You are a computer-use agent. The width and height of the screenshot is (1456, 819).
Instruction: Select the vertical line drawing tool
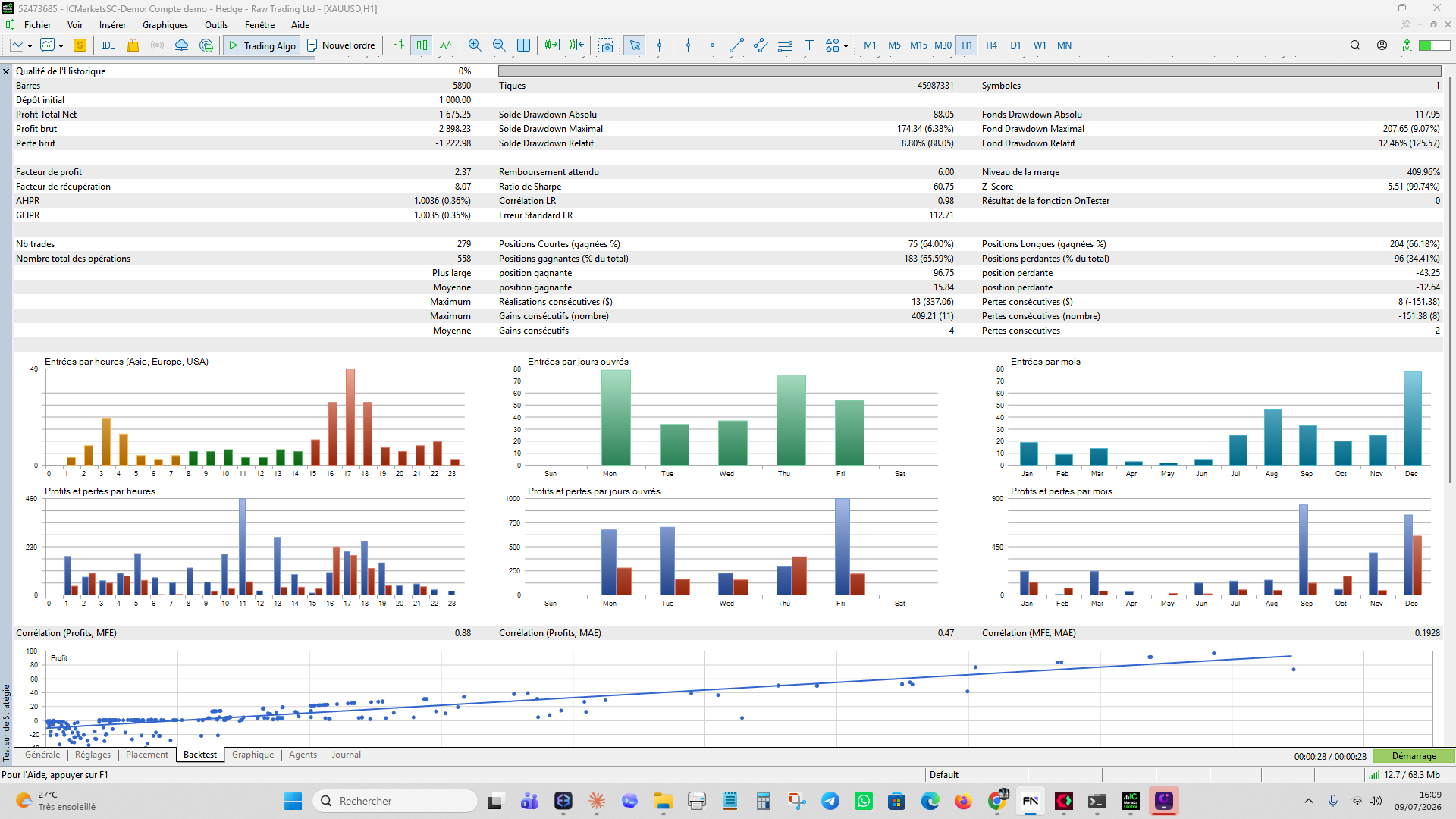(688, 45)
